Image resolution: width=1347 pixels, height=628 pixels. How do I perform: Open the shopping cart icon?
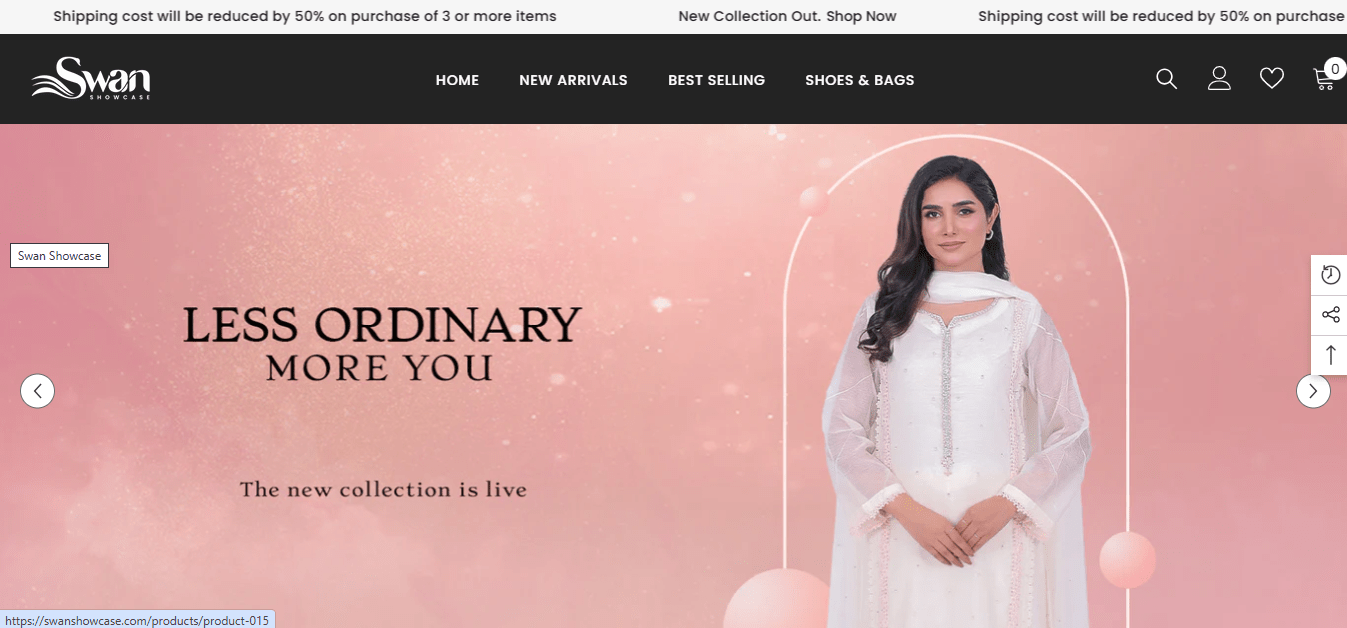coord(1324,79)
